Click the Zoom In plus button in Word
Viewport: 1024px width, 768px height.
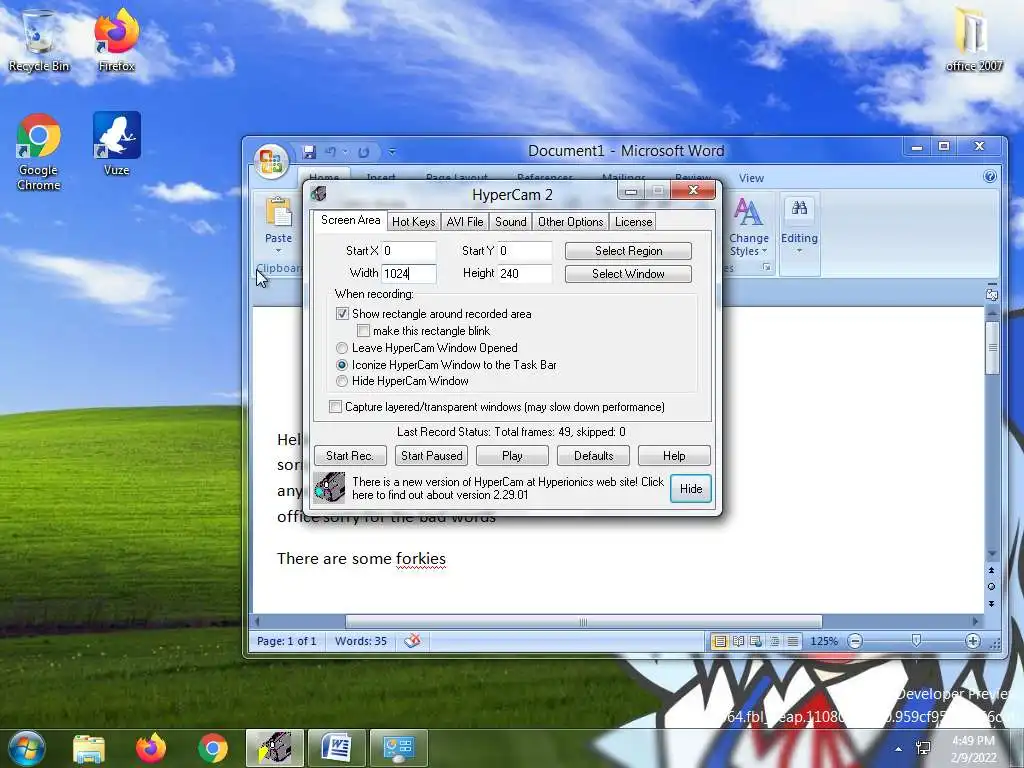[x=972, y=641]
